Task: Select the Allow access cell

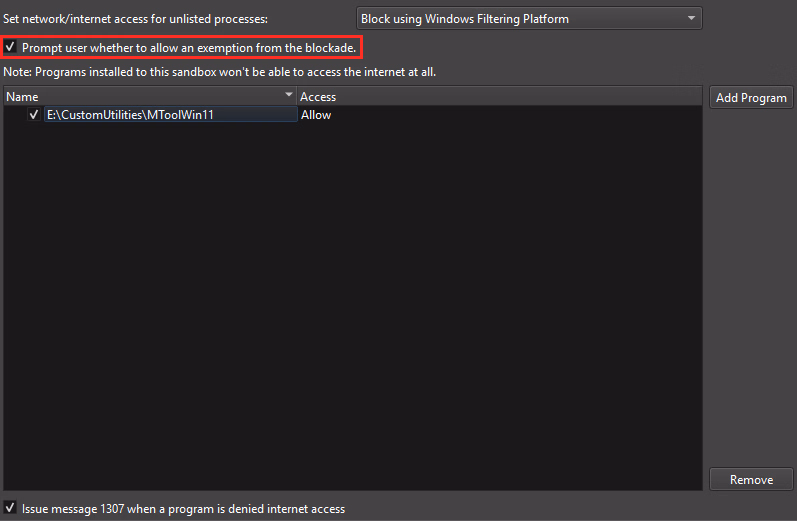Action: coord(316,115)
